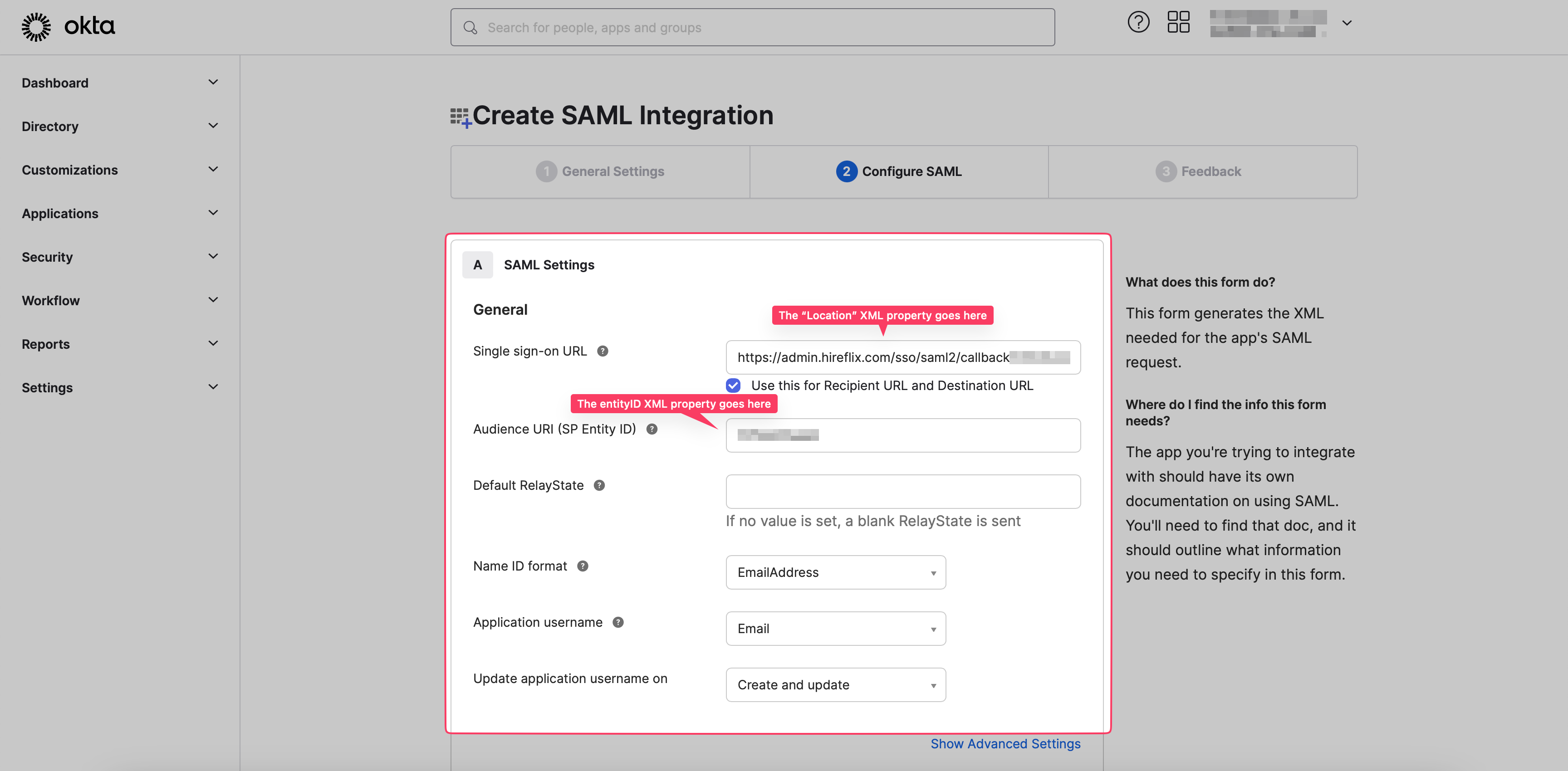The width and height of the screenshot is (1568, 771).
Task: Open the help question mark icon in header
Action: [1138, 23]
